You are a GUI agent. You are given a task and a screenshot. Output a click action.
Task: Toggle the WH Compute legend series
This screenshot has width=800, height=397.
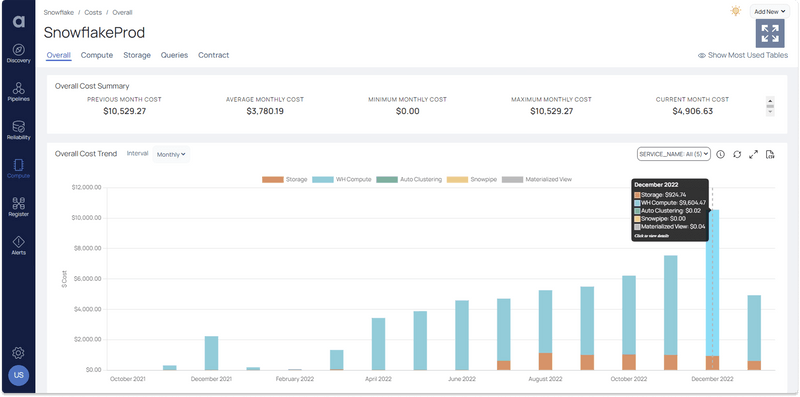point(342,180)
